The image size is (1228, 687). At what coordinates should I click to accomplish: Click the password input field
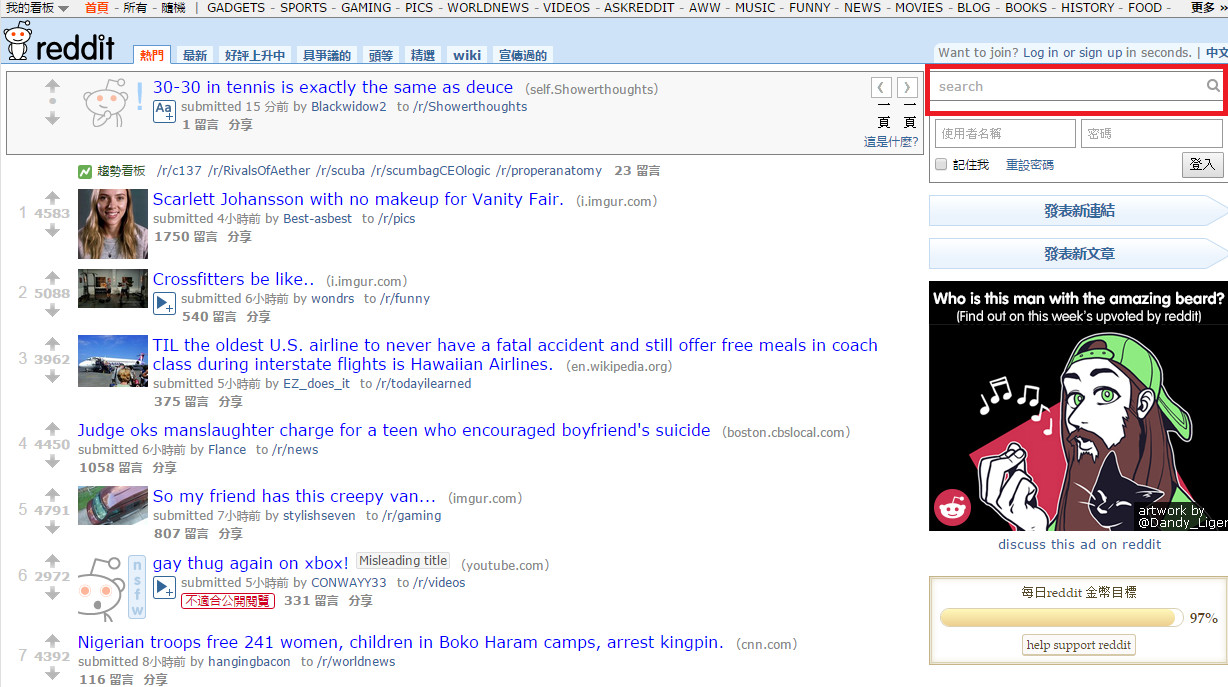coord(1152,133)
